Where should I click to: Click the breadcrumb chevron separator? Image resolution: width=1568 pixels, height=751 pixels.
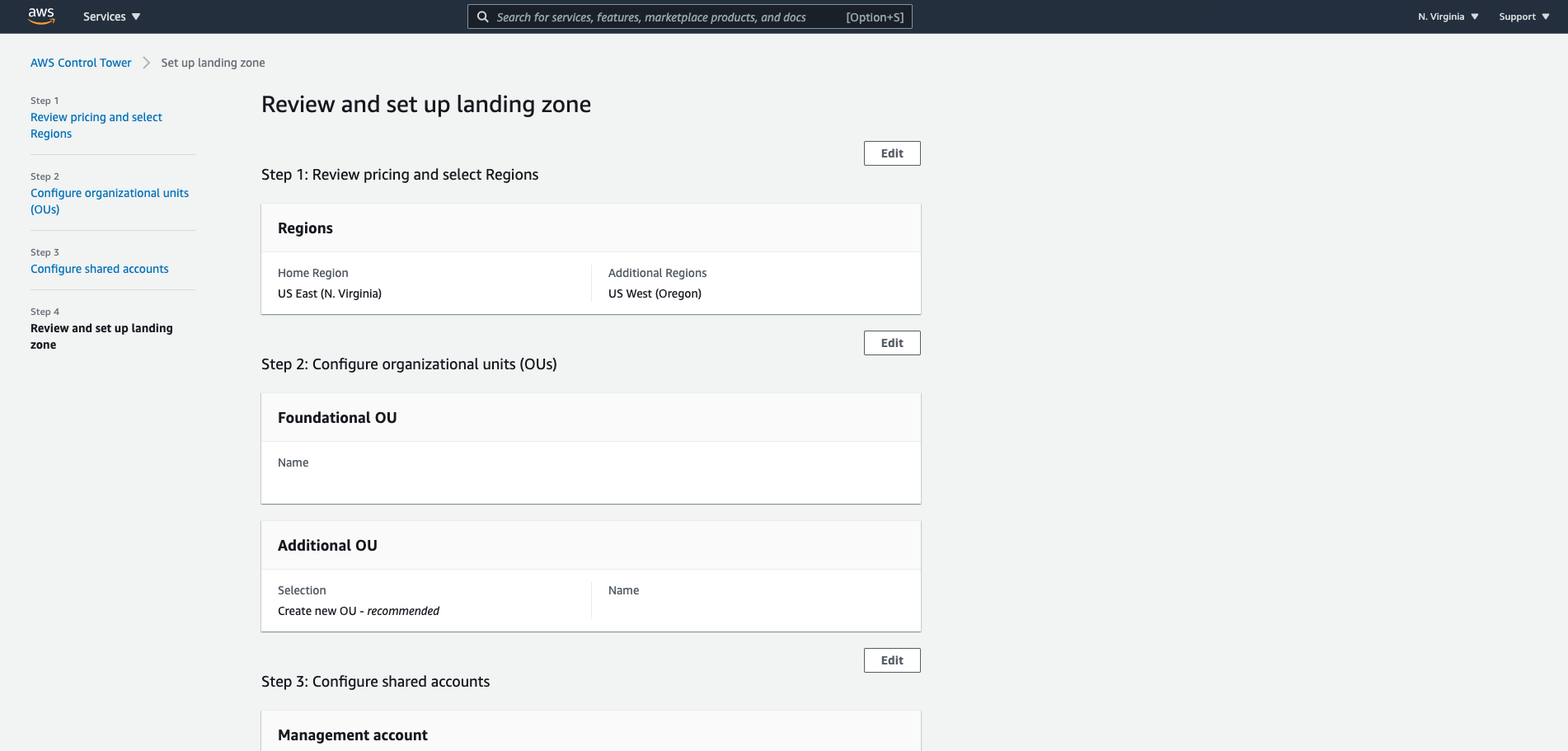click(146, 63)
